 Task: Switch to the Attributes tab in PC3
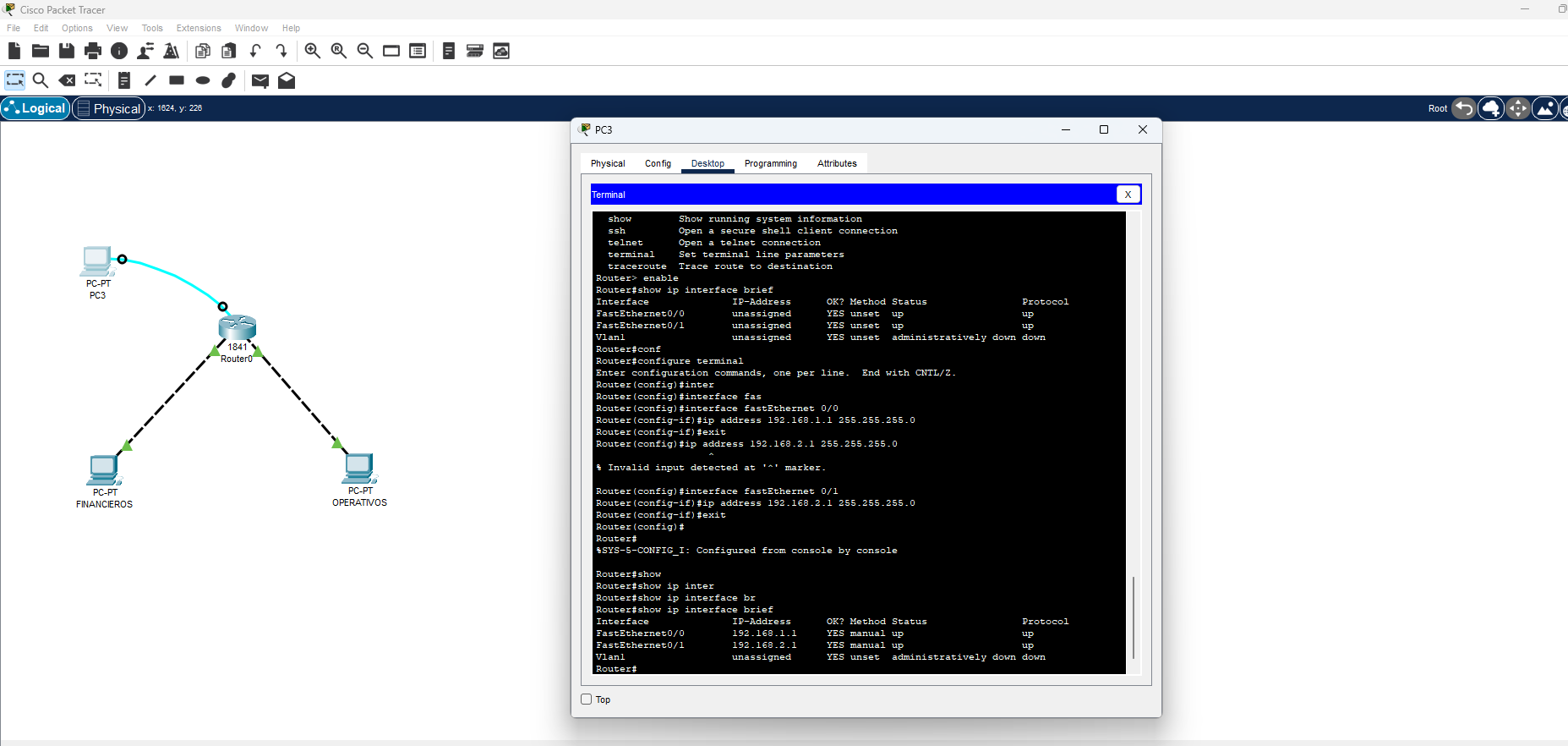point(837,163)
